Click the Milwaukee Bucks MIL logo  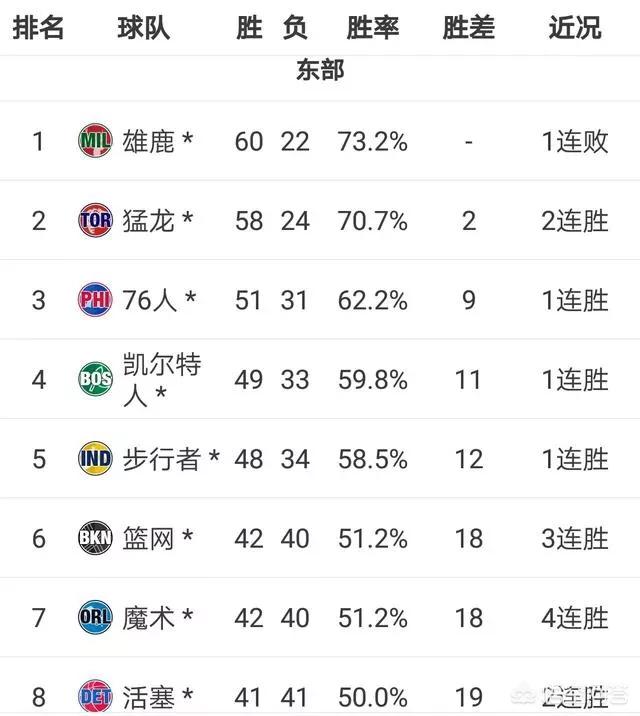point(95,141)
